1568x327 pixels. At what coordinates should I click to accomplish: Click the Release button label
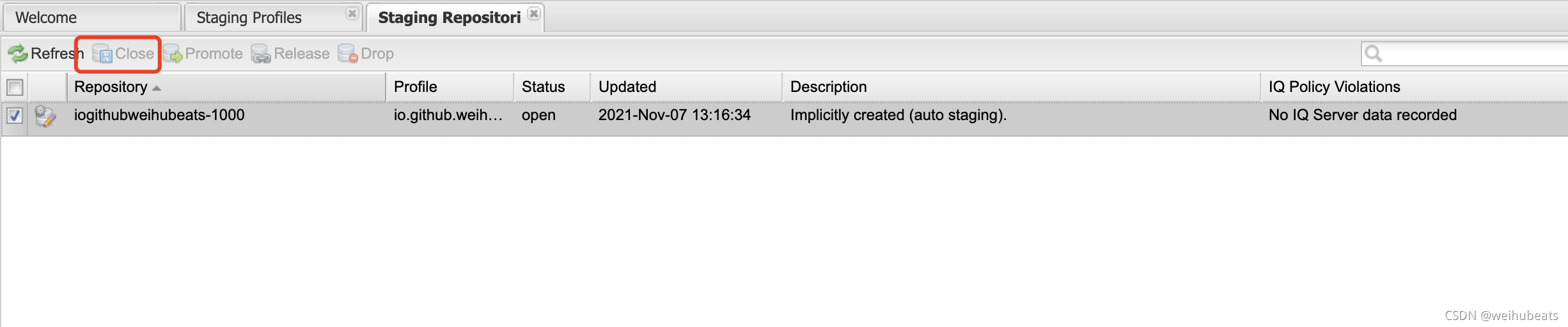point(301,54)
